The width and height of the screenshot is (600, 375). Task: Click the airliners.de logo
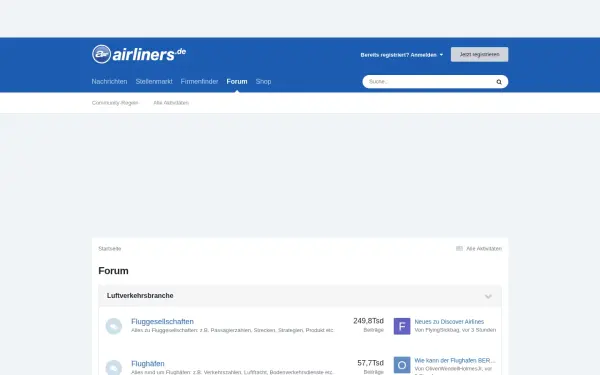tap(139, 54)
